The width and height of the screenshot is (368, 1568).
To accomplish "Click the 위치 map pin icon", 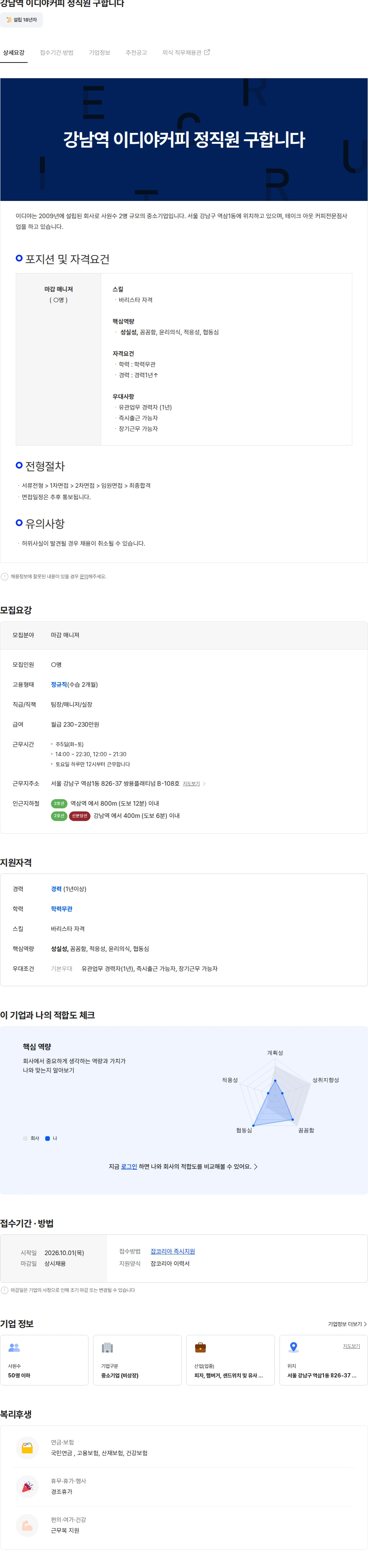I will [293, 1348].
